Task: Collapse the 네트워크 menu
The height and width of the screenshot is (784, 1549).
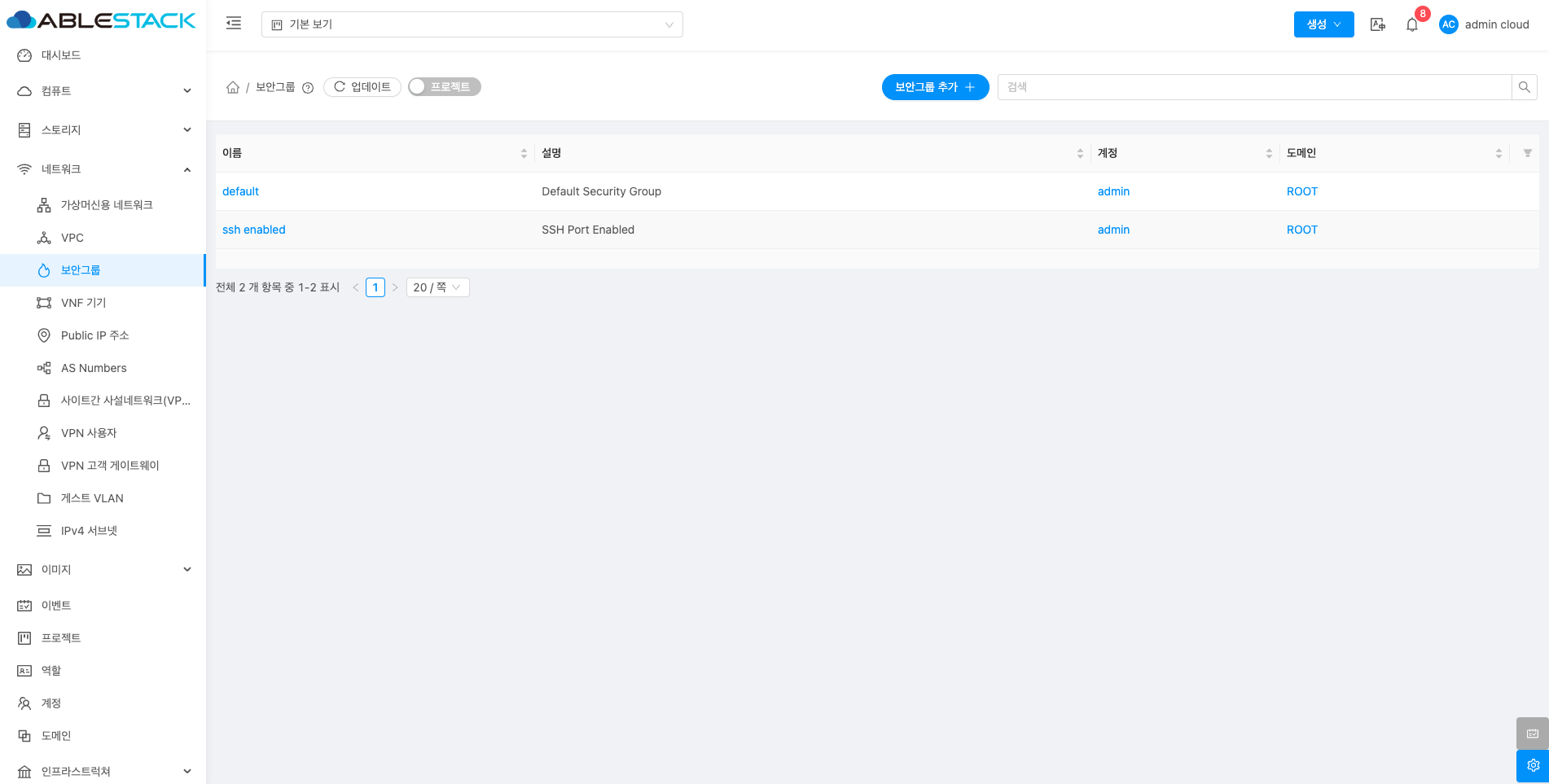Action: tap(103, 169)
